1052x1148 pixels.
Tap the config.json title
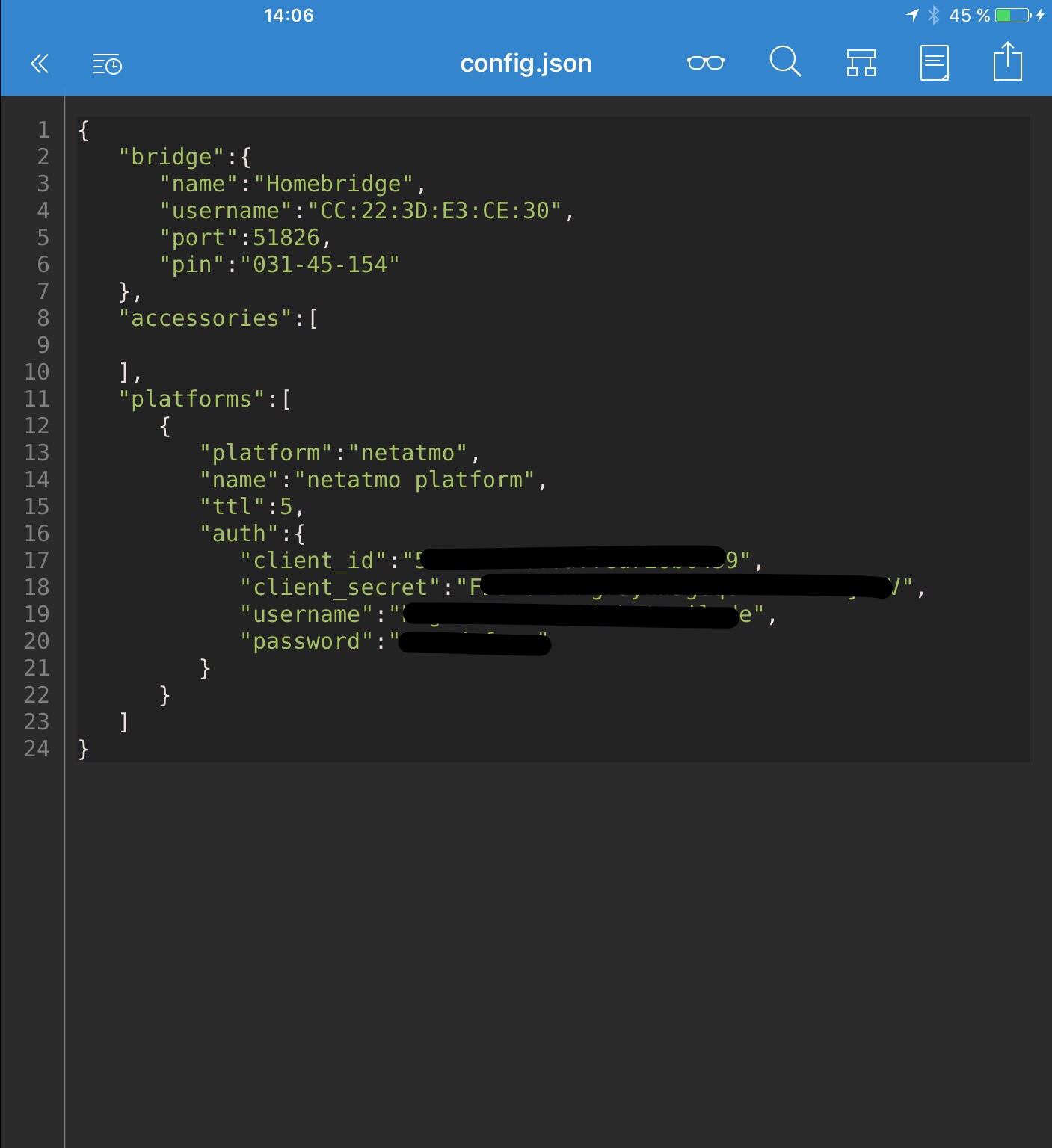pyautogui.click(x=526, y=64)
